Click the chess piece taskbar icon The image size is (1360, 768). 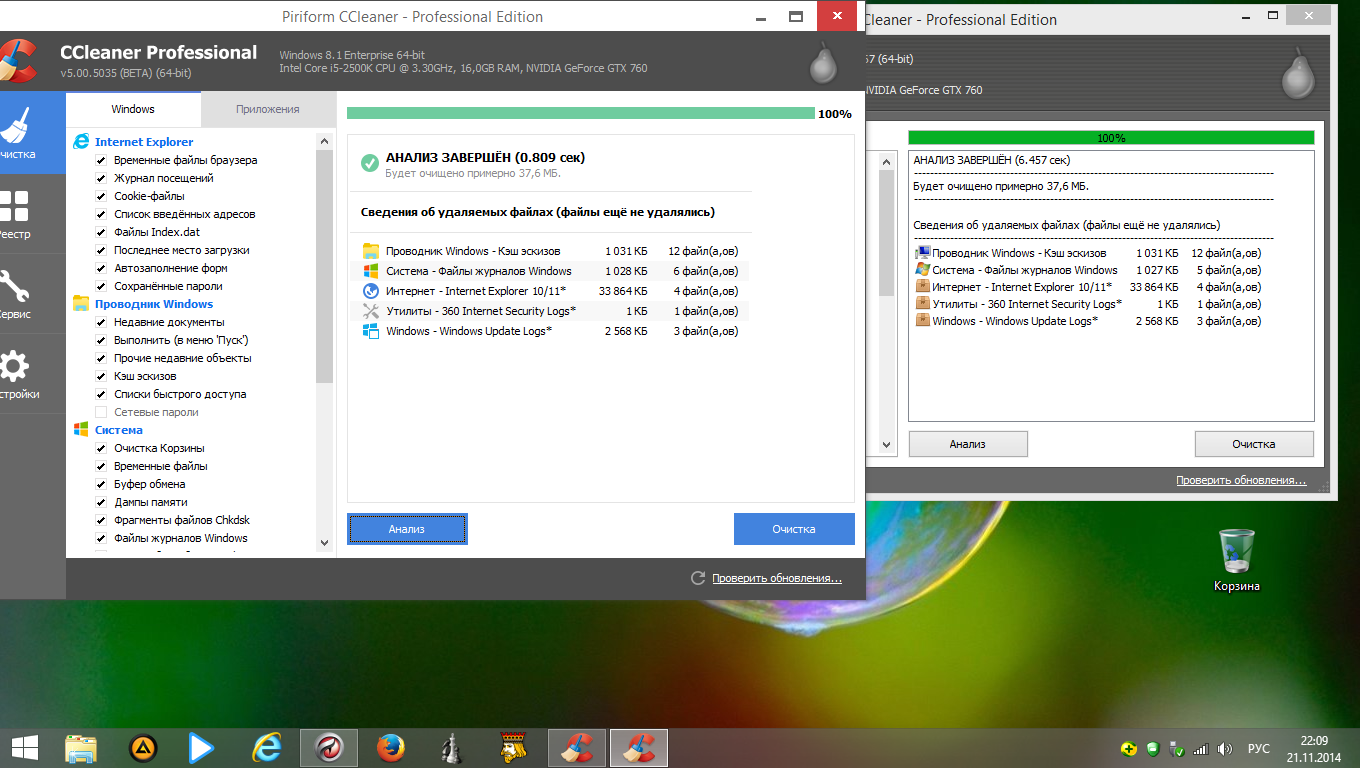click(x=452, y=748)
